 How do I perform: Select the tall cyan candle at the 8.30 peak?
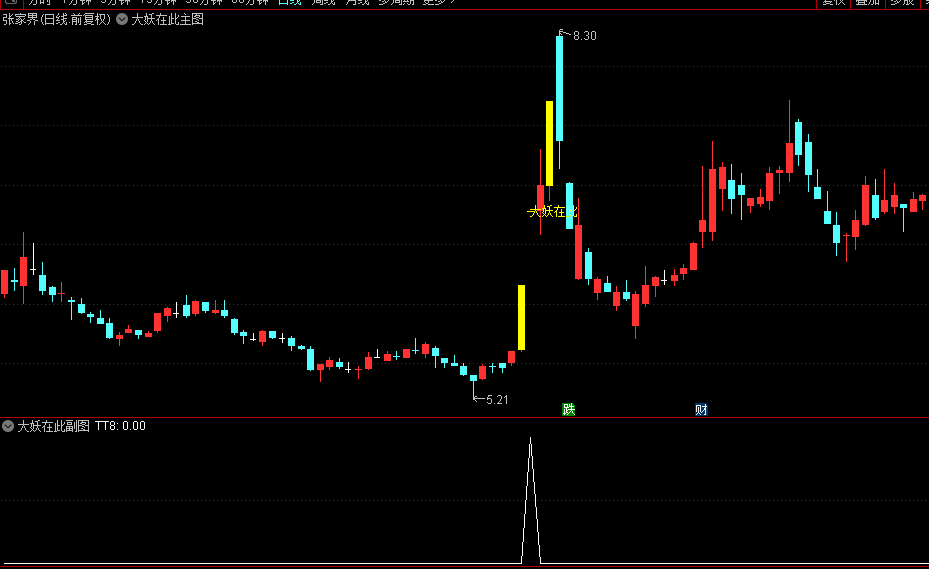click(559, 89)
